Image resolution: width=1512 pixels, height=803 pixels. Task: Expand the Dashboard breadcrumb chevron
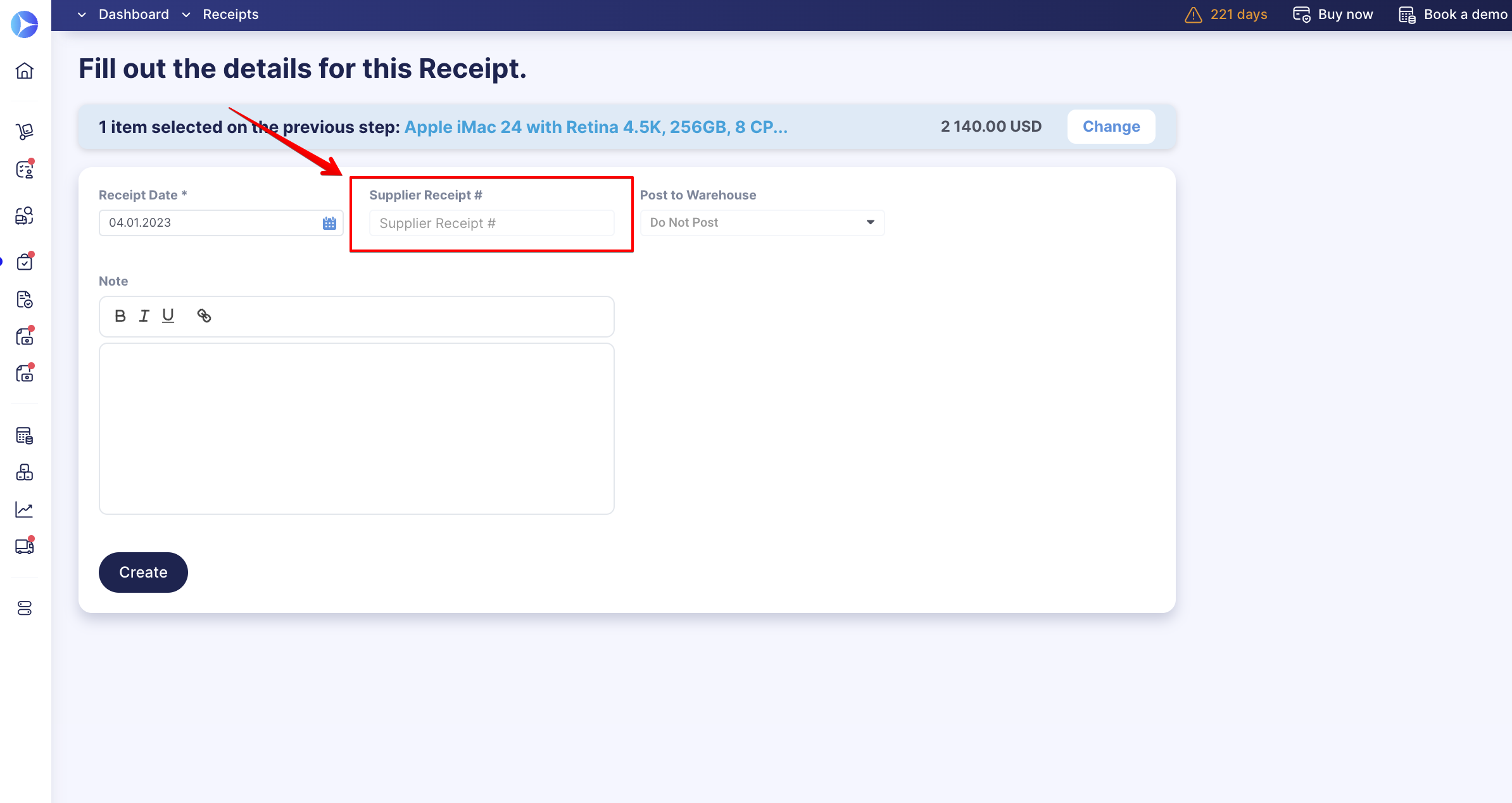pos(82,15)
